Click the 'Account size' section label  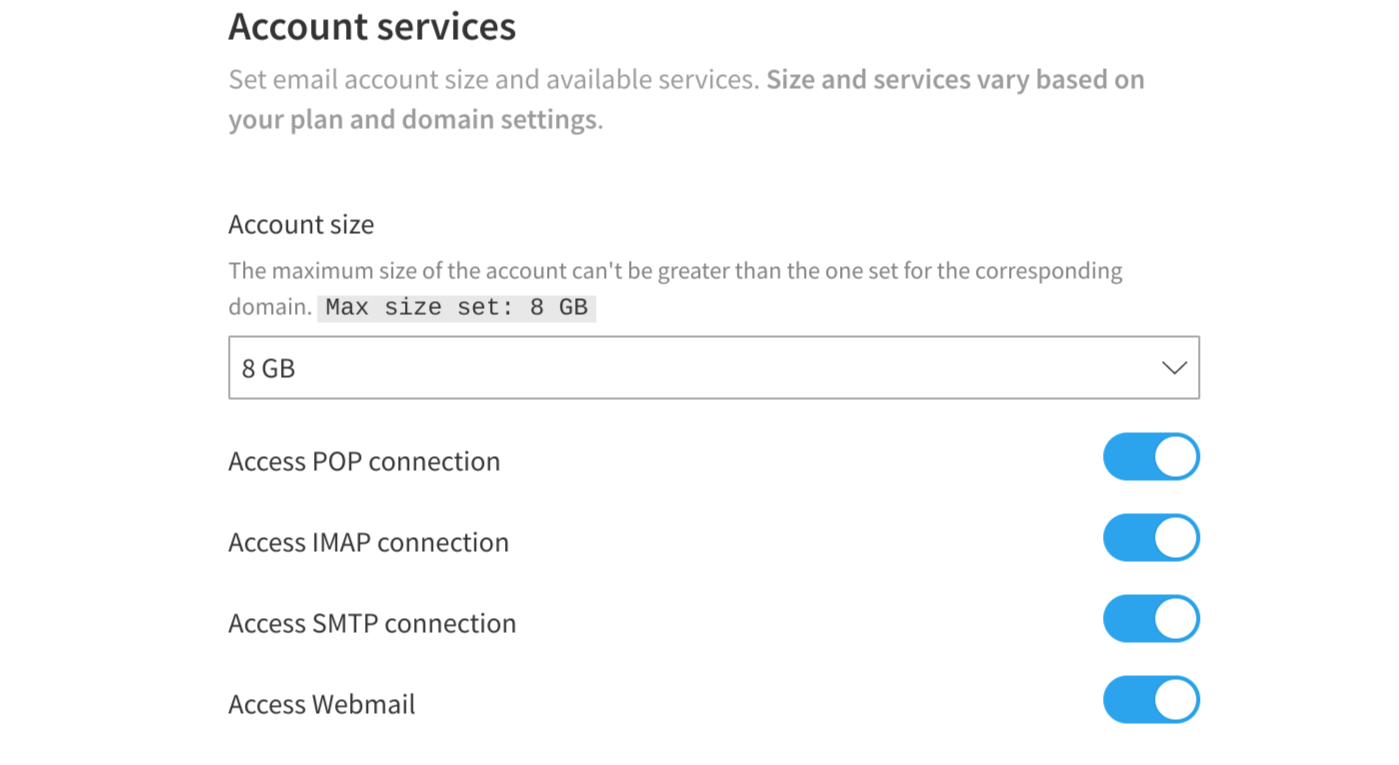(x=301, y=224)
